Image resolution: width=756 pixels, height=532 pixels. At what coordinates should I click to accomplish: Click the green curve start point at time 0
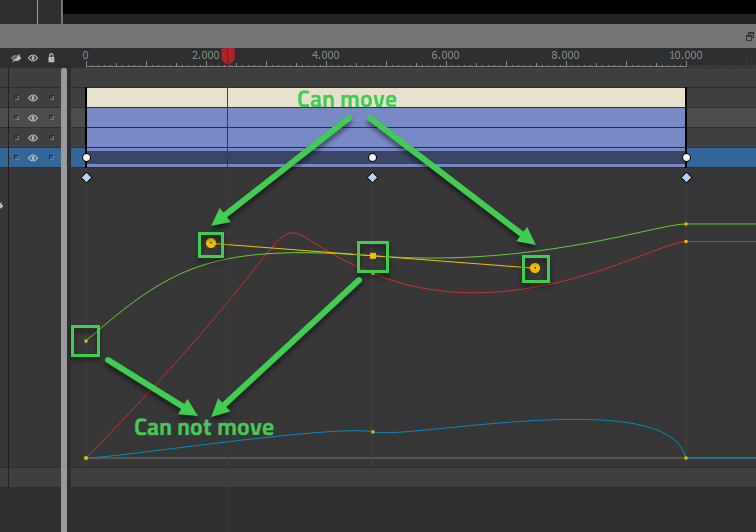(86, 341)
